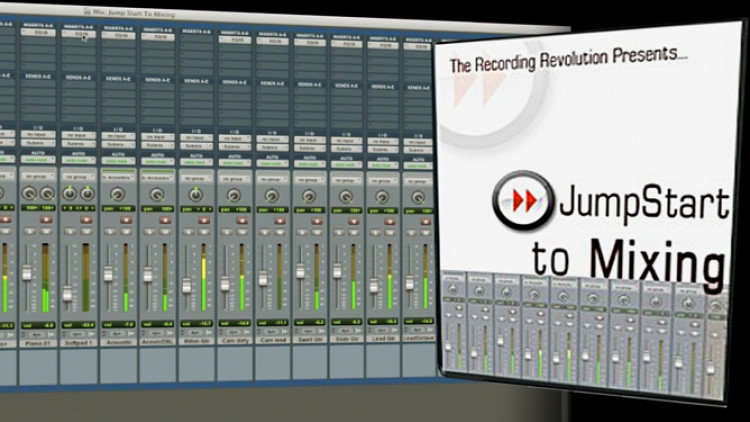750x422 pixels.
Task: Open the group selector on Rthm Gtr track
Action: coord(196,178)
